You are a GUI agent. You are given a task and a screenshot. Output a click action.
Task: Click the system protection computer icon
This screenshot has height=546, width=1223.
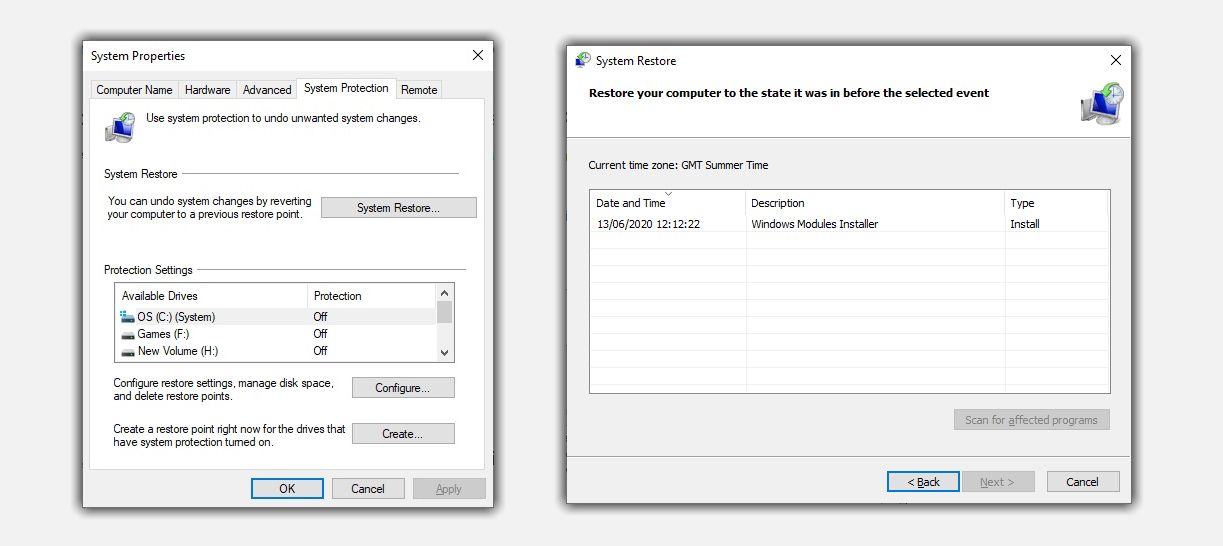(x=120, y=127)
